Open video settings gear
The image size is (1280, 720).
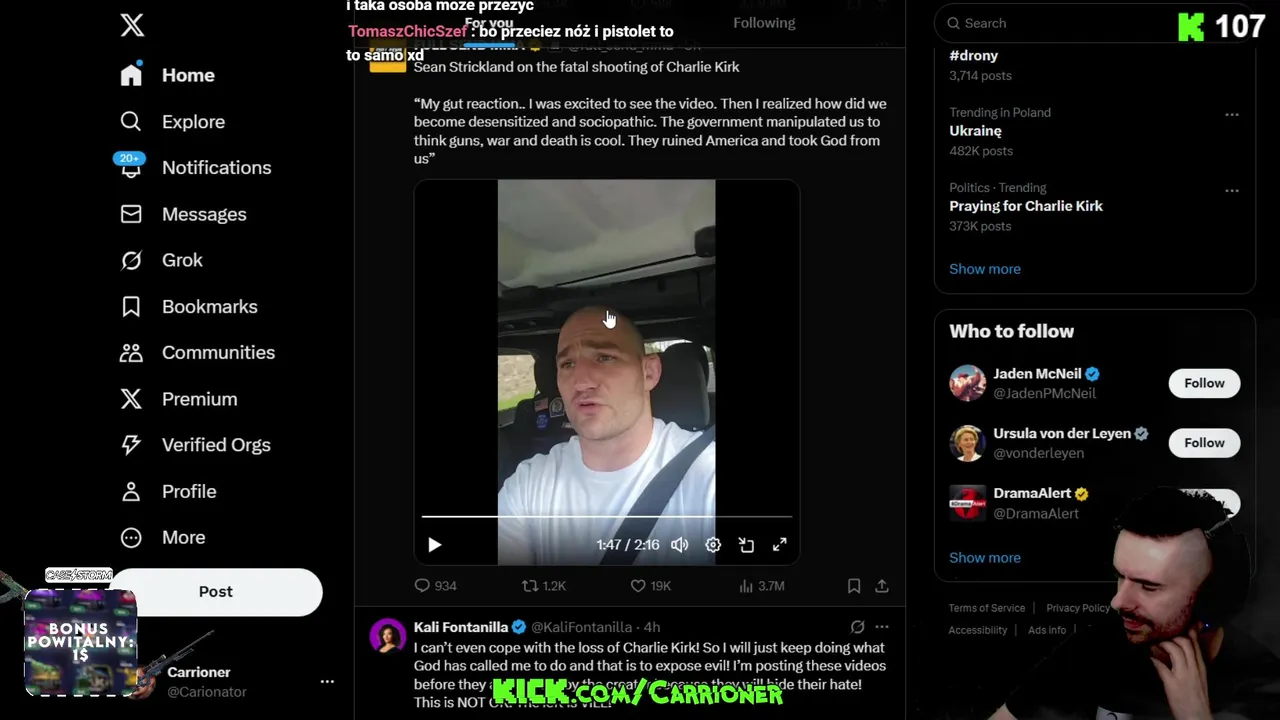click(x=713, y=545)
